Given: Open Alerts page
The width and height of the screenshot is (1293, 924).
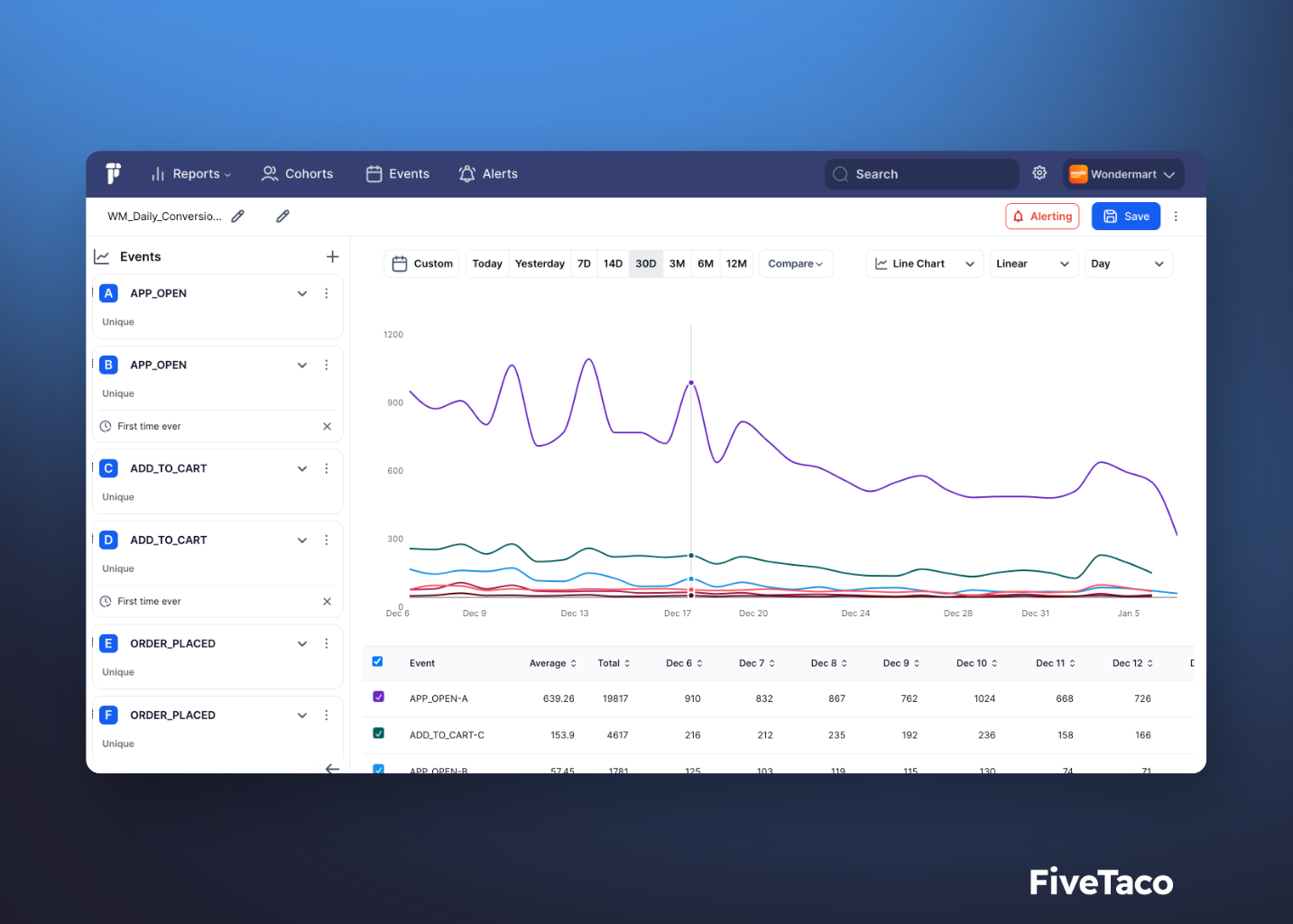Looking at the screenshot, I should pos(488,174).
